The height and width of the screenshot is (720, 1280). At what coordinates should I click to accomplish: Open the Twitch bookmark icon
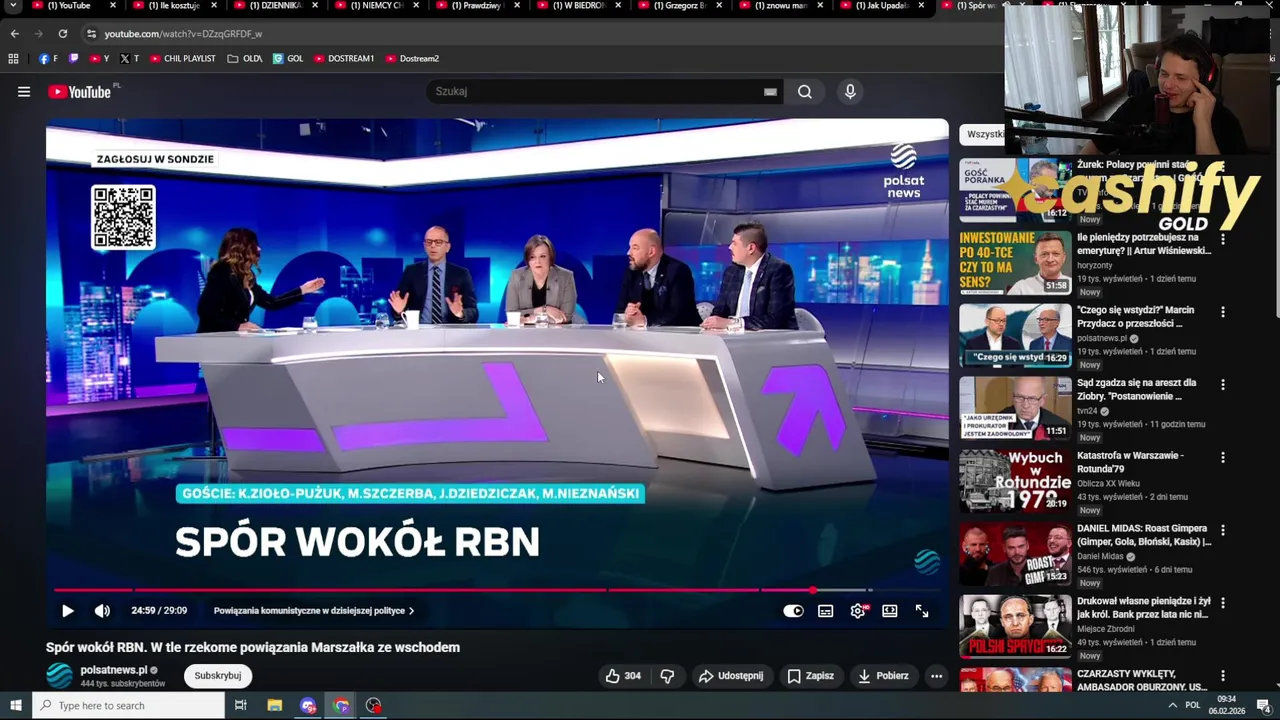(74, 59)
